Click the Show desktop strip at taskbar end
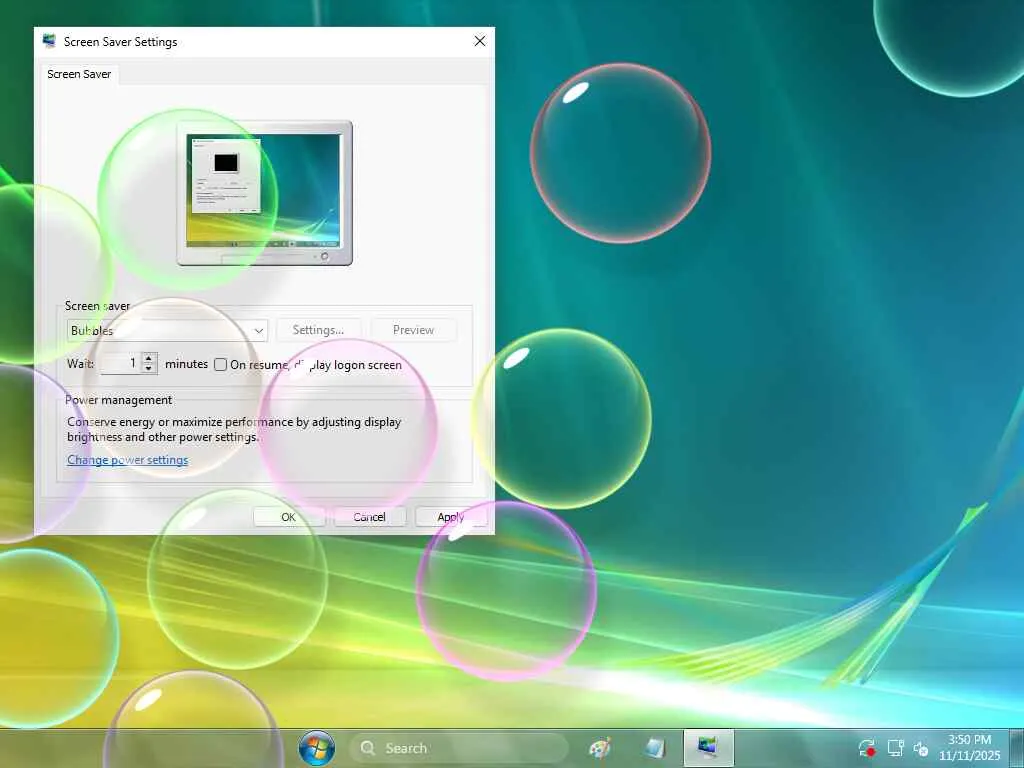The height and width of the screenshot is (768, 1024). coord(1016,748)
